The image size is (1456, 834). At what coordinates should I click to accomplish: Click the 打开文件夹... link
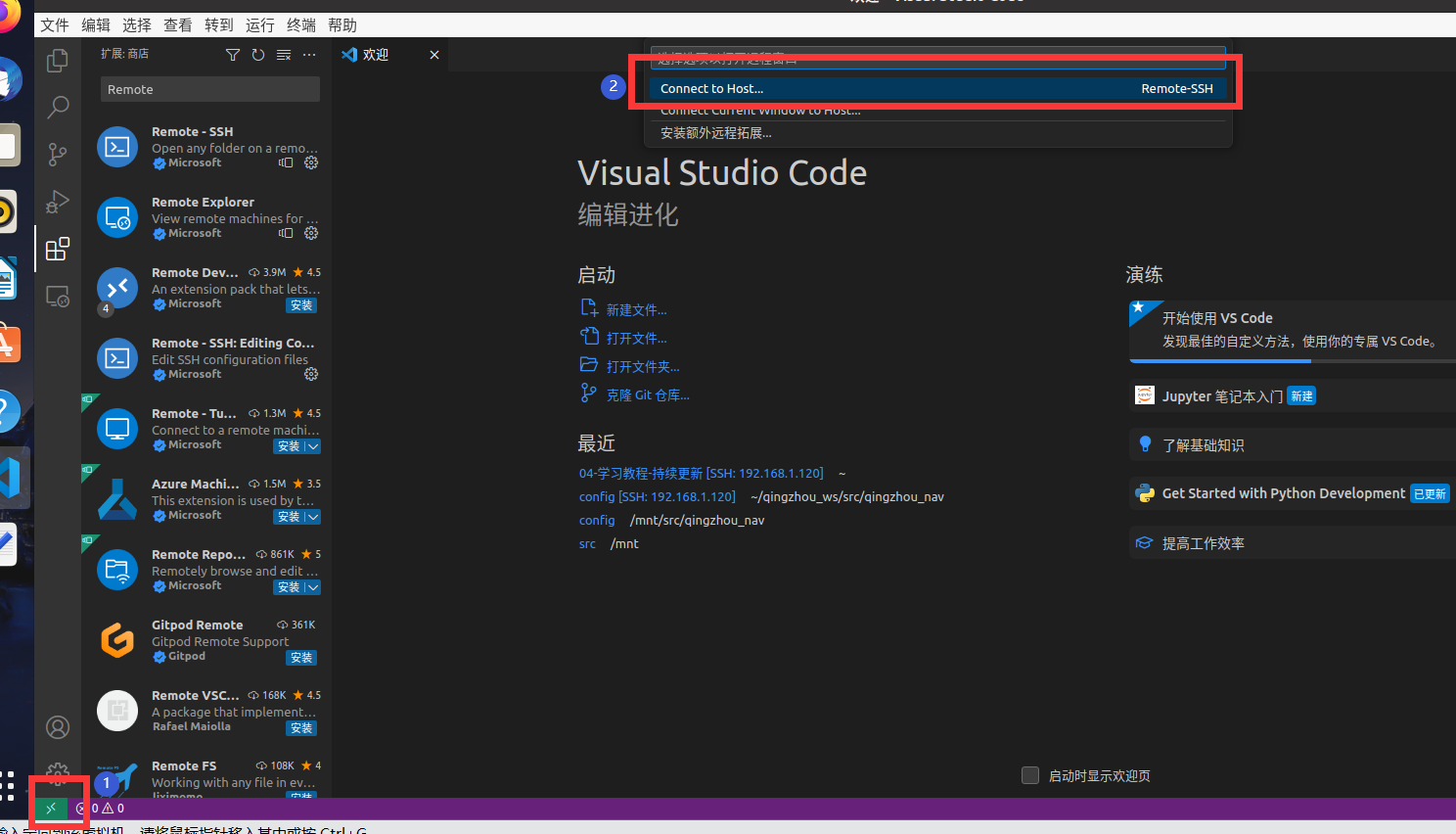pos(643,367)
